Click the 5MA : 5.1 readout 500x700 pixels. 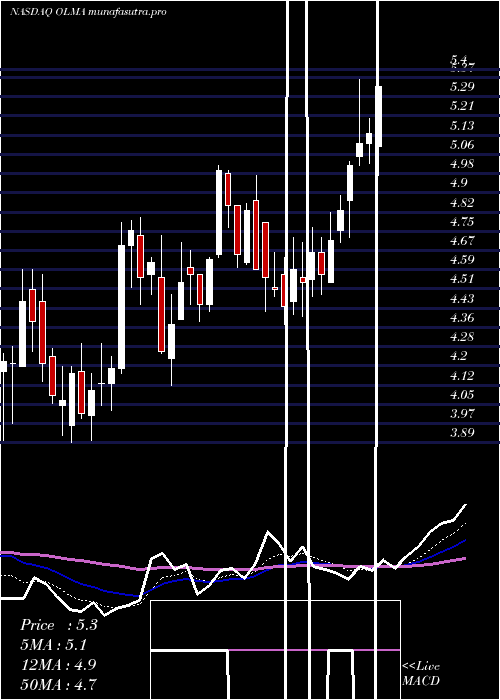point(54,645)
